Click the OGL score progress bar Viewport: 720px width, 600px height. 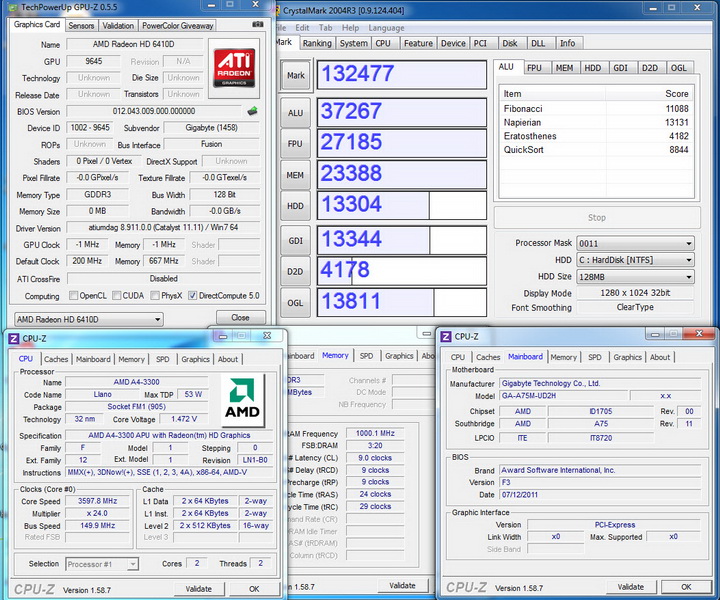[402, 302]
